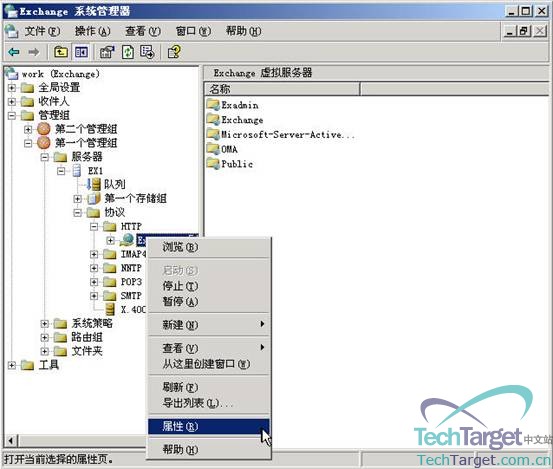Expand the IMAP4 node

94,254
